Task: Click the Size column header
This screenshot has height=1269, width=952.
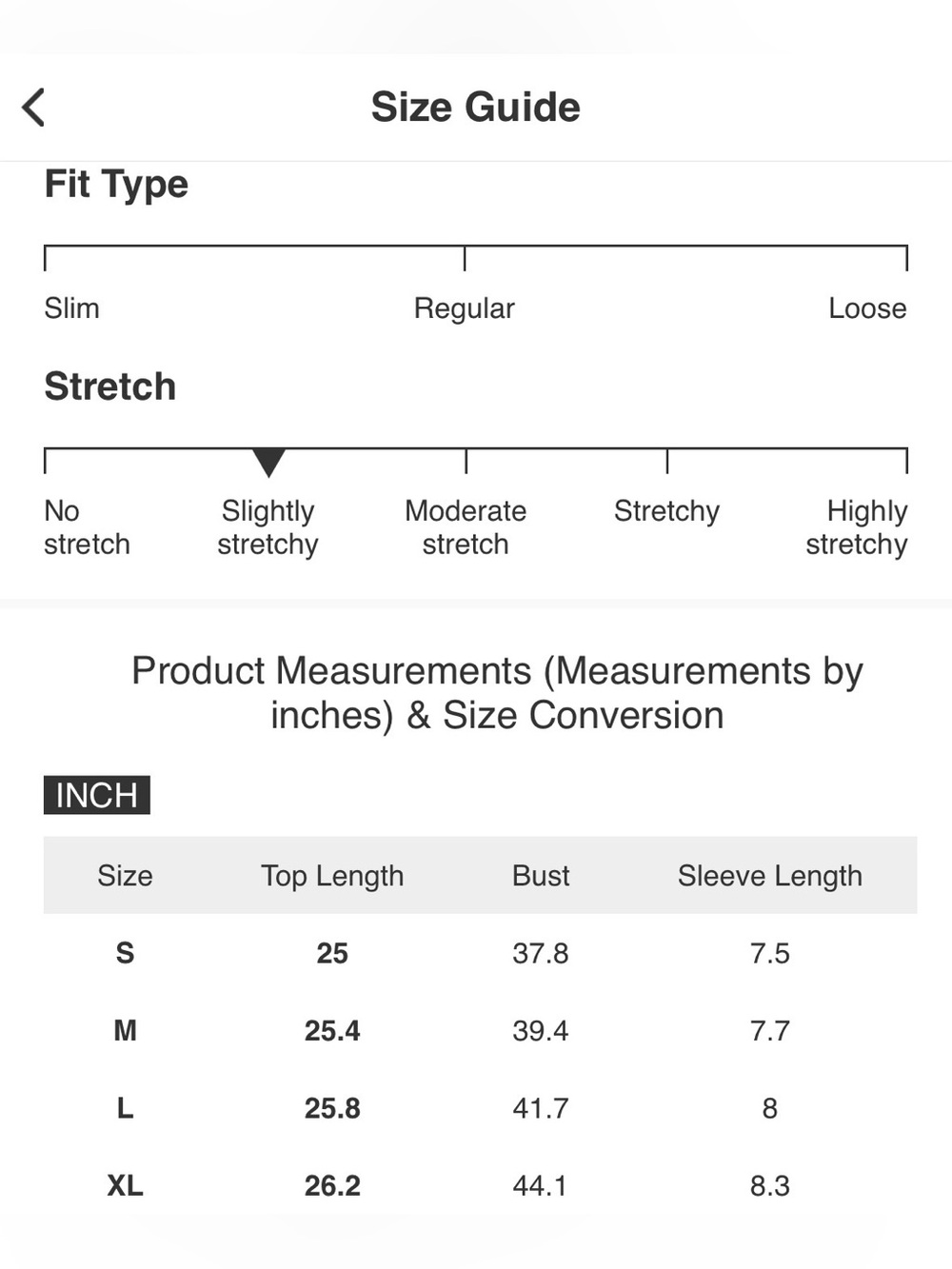Action: pos(125,876)
